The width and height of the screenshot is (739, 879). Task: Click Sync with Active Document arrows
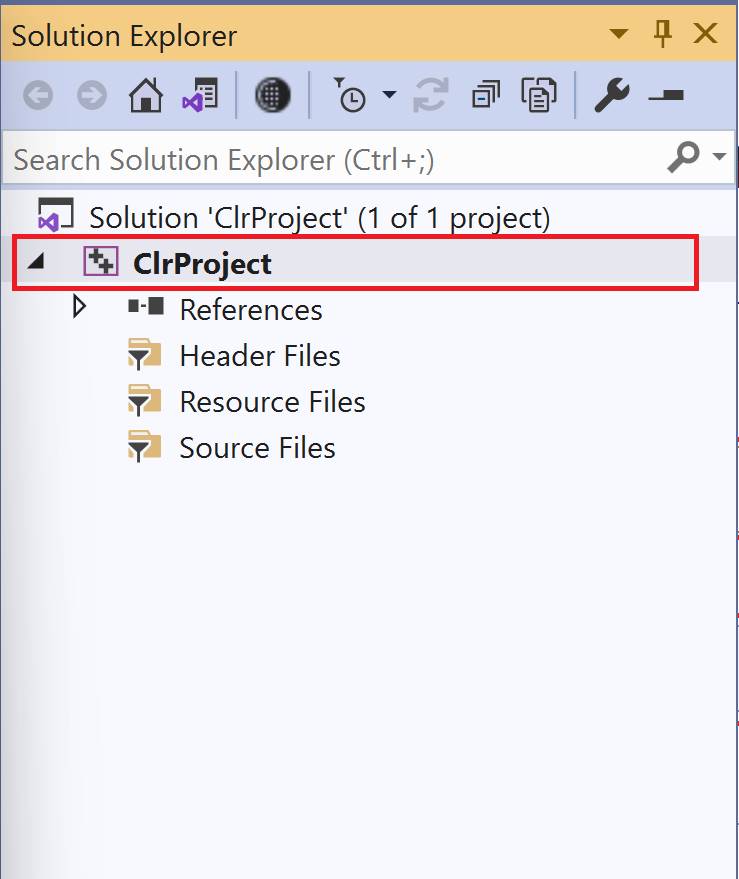pos(432,96)
